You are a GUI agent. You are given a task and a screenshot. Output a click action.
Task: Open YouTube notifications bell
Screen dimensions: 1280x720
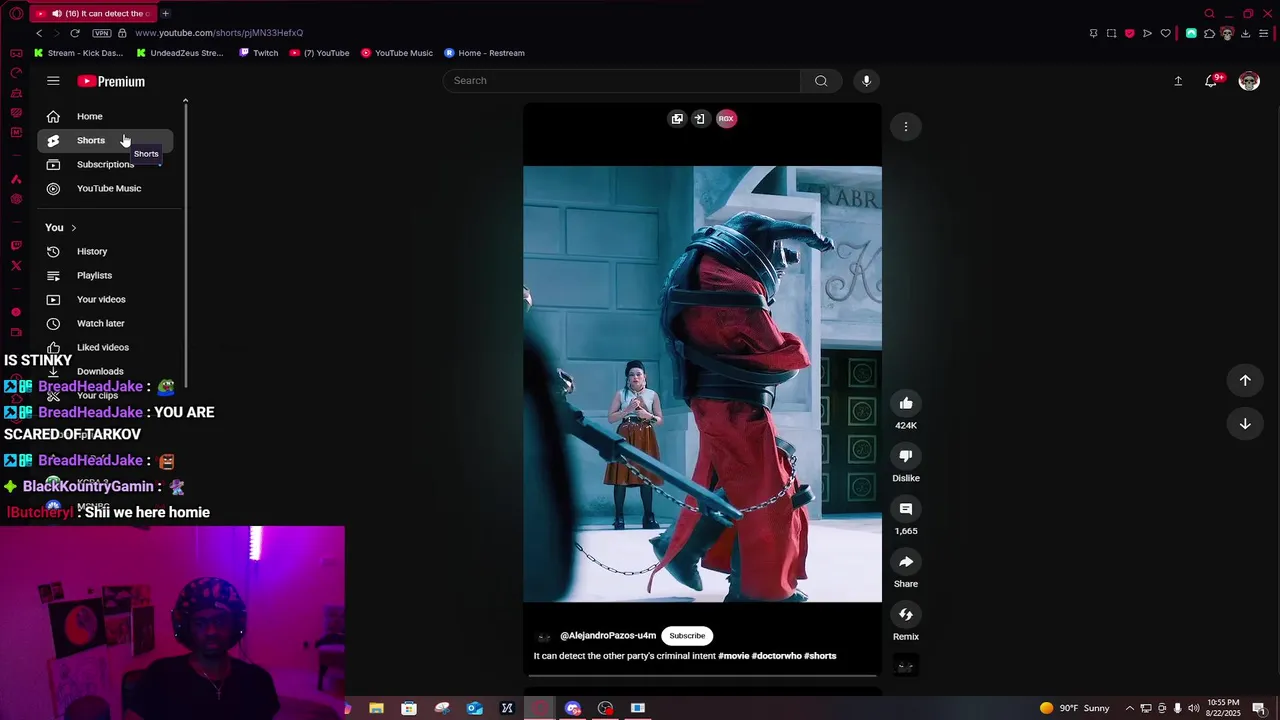[x=1211, y=81]
